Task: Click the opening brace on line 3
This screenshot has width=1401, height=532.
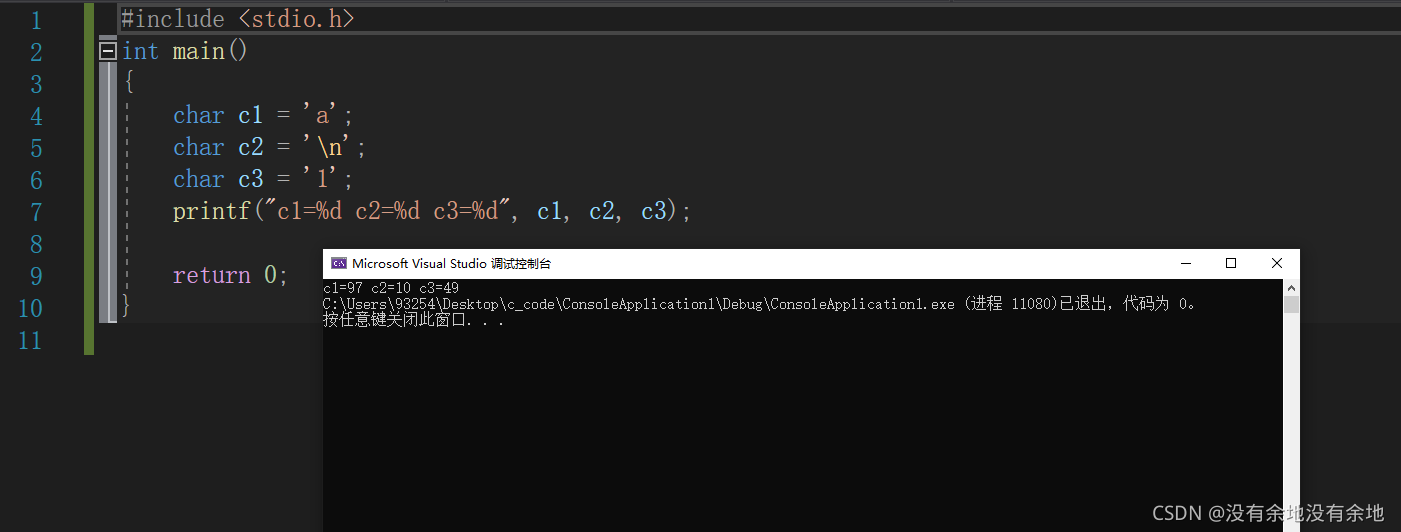Action: [x=128, y=83]
